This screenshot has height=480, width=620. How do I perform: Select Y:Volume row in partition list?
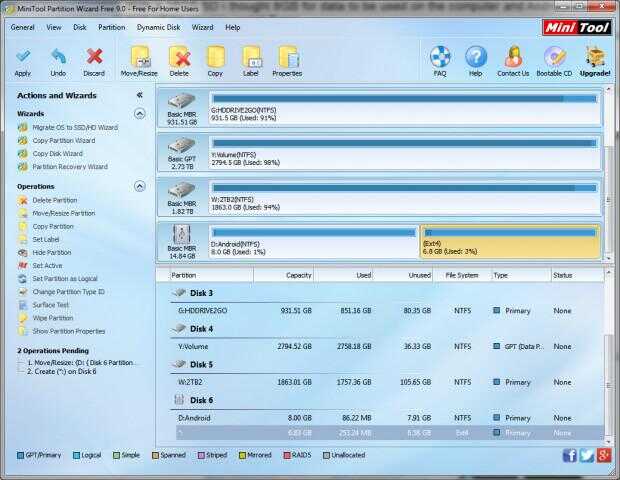tap(389, 347)
